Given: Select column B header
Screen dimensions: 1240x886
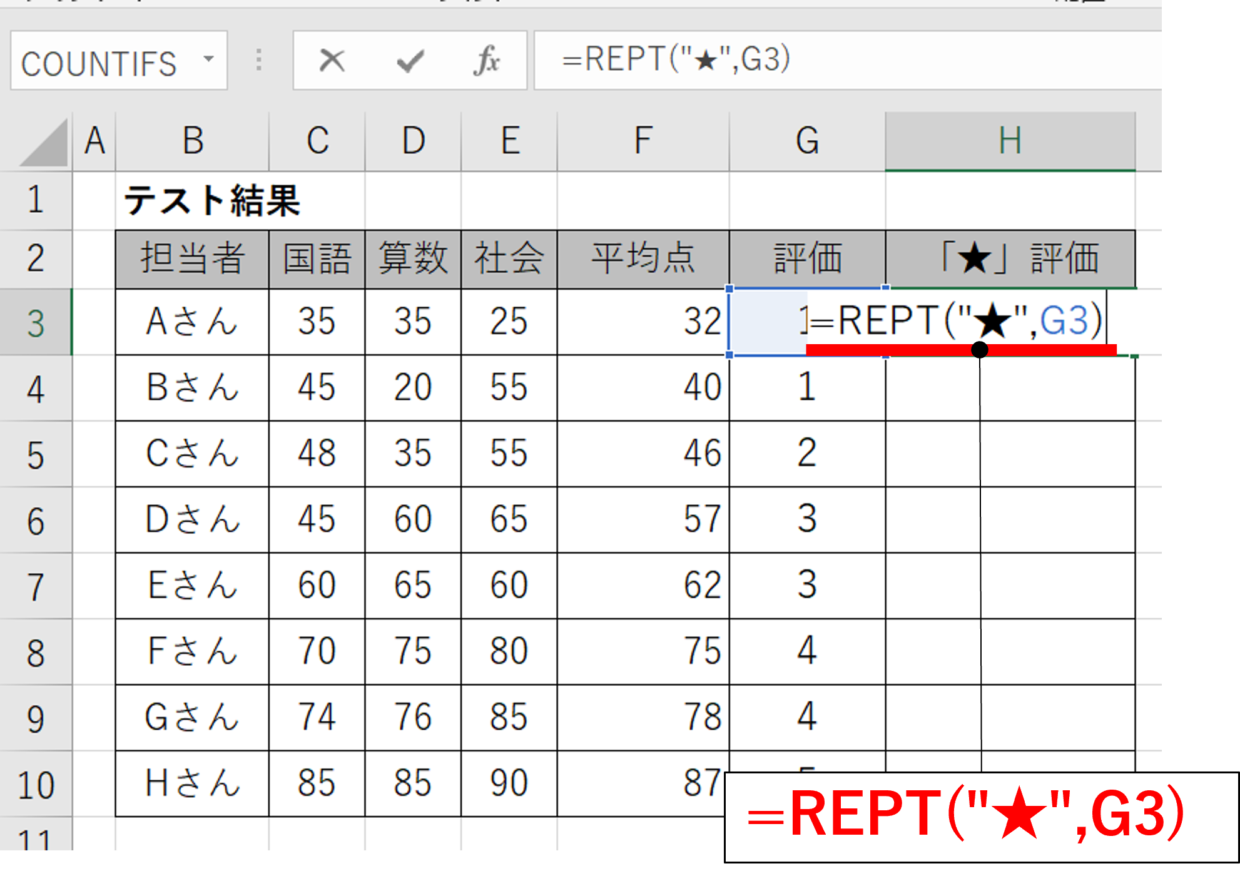Looking at the screenshot, I should (x=192, y=142).
